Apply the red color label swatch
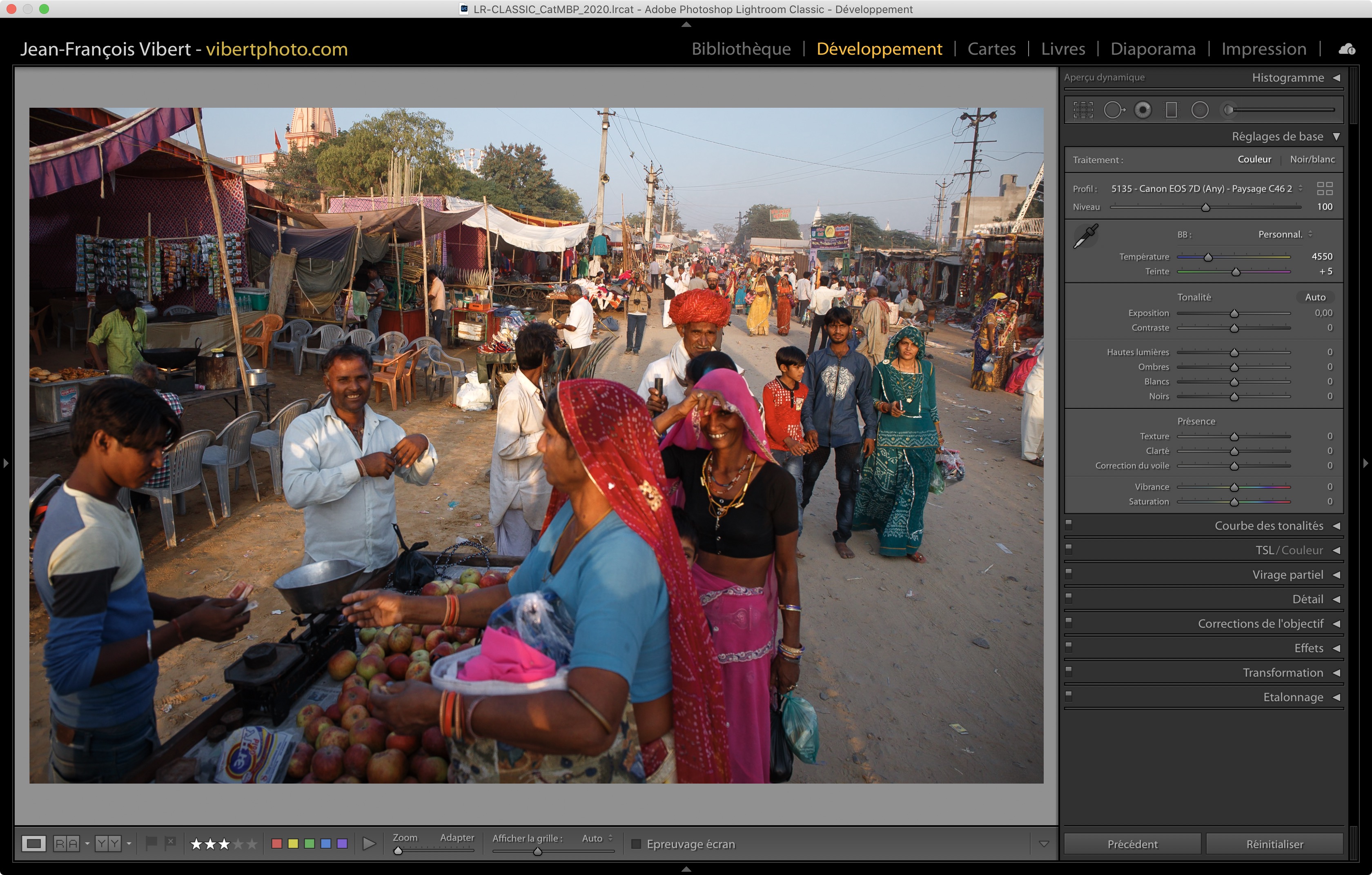The image size is (1372, 875). [x=277, y=844]
